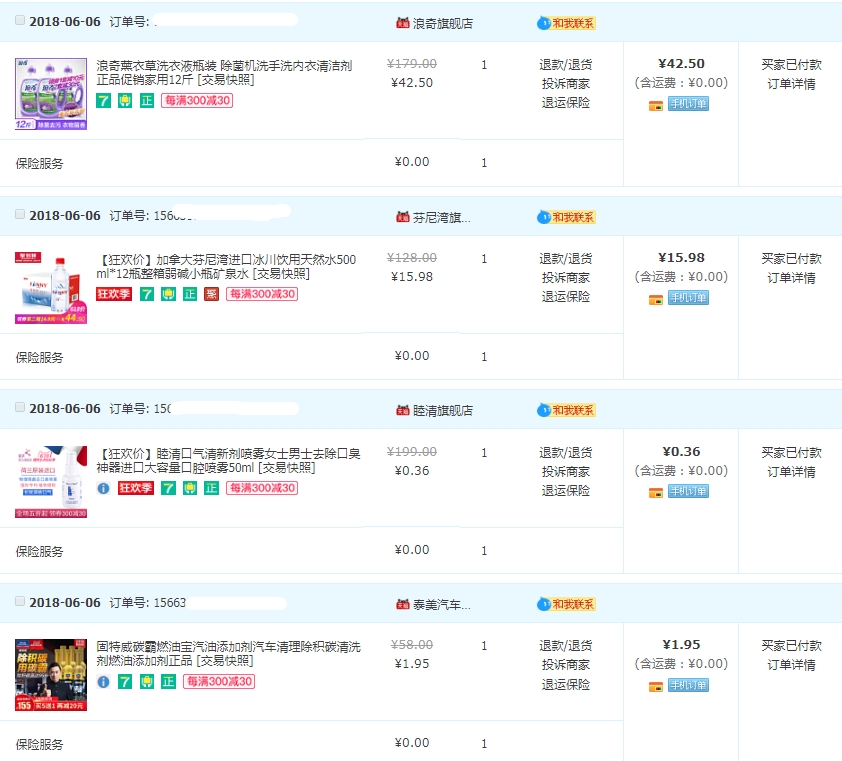842x761 pixels.
Task: Click the credit card icon under ¥15.98
Action: pos(656,299)
